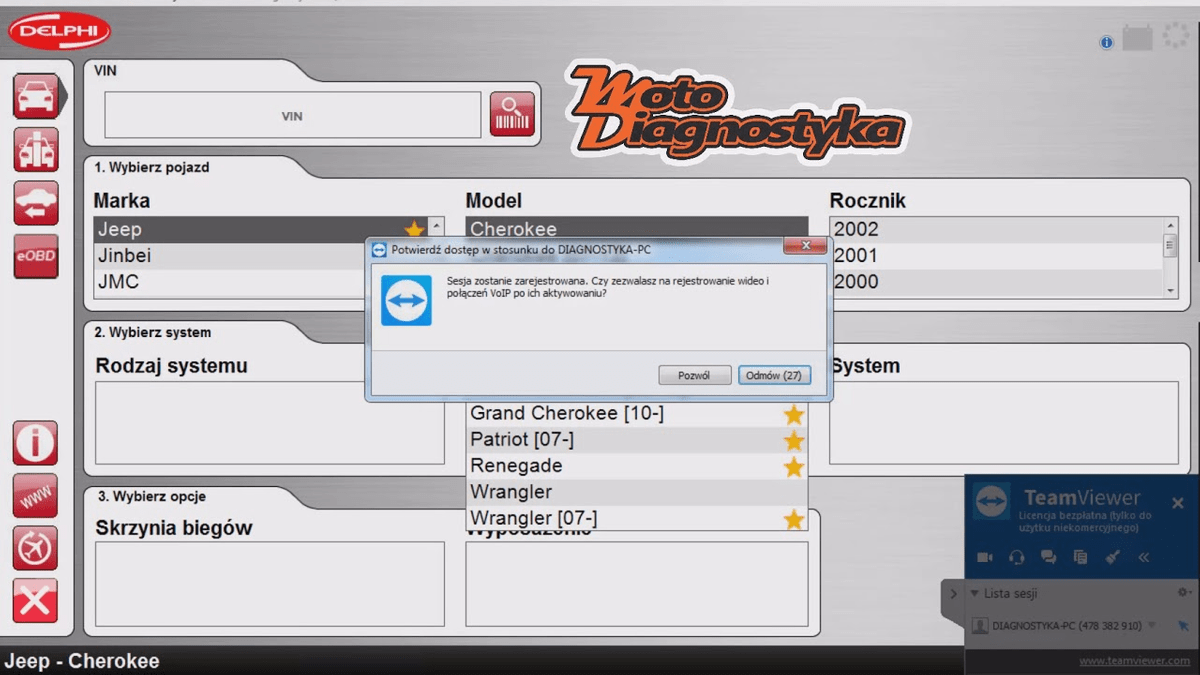Select Jeep in the Marka list
The width and height of the screenshot is (1200, 675).
pyautogui.click(x=260, y=230)
